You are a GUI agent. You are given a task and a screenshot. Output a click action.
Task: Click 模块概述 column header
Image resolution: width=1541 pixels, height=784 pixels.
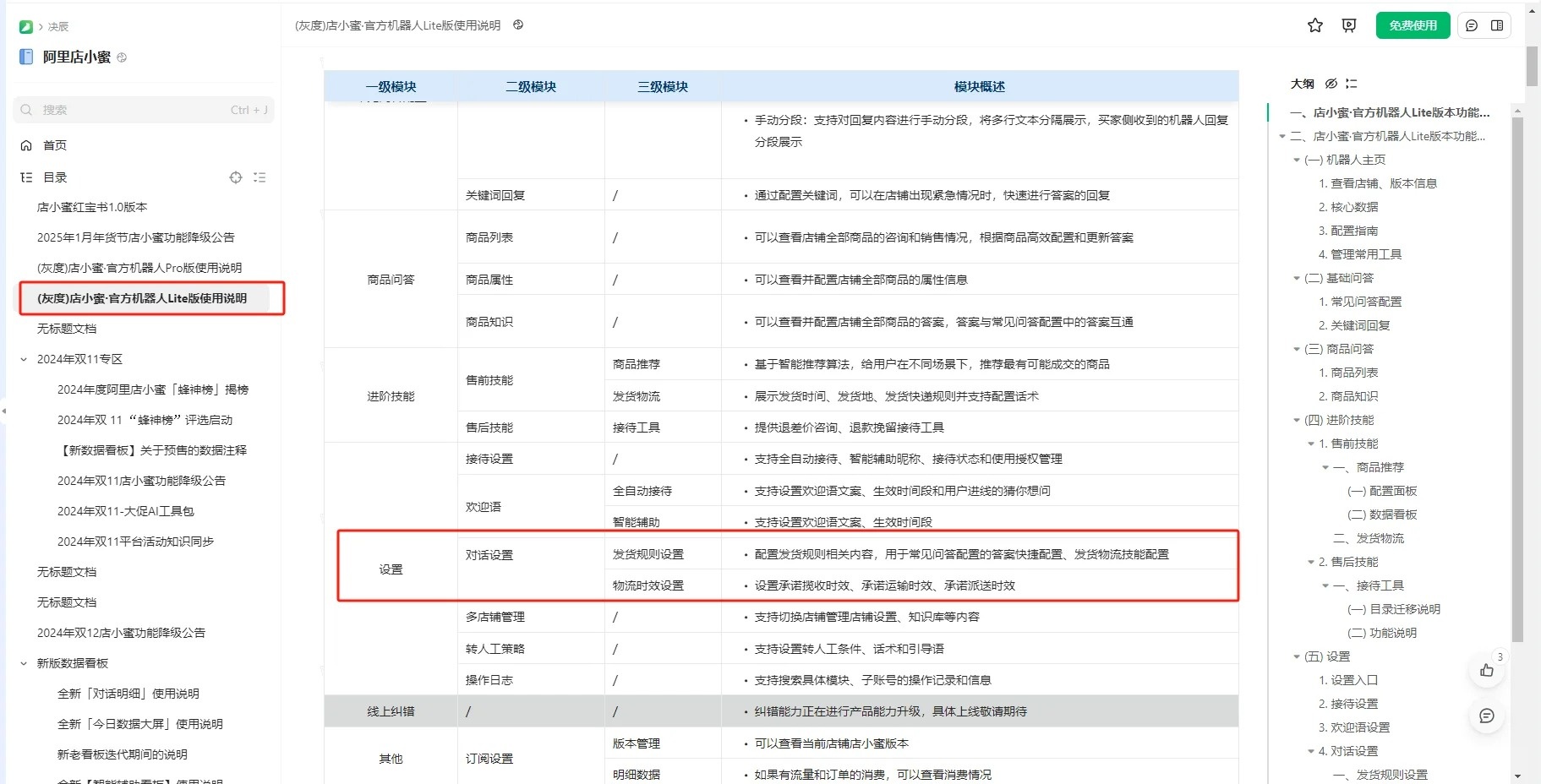pyautogui.click(x=980, y=87)
